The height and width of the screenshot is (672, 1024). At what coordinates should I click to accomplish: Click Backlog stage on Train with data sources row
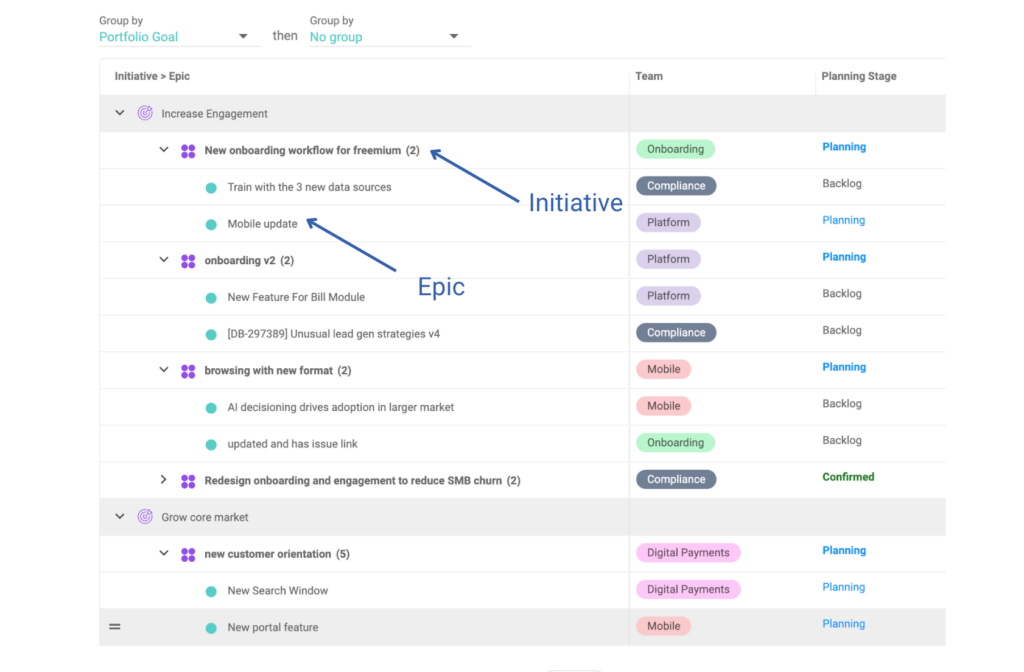[842, 184]
